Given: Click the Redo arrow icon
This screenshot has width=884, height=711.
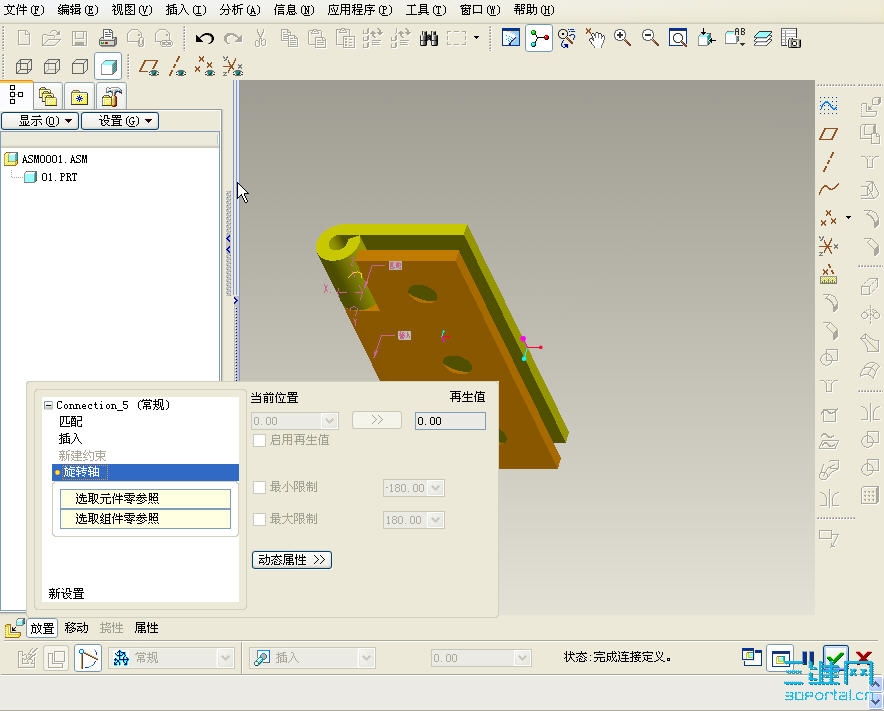Looking at the screenshot, I should [233, 38].
